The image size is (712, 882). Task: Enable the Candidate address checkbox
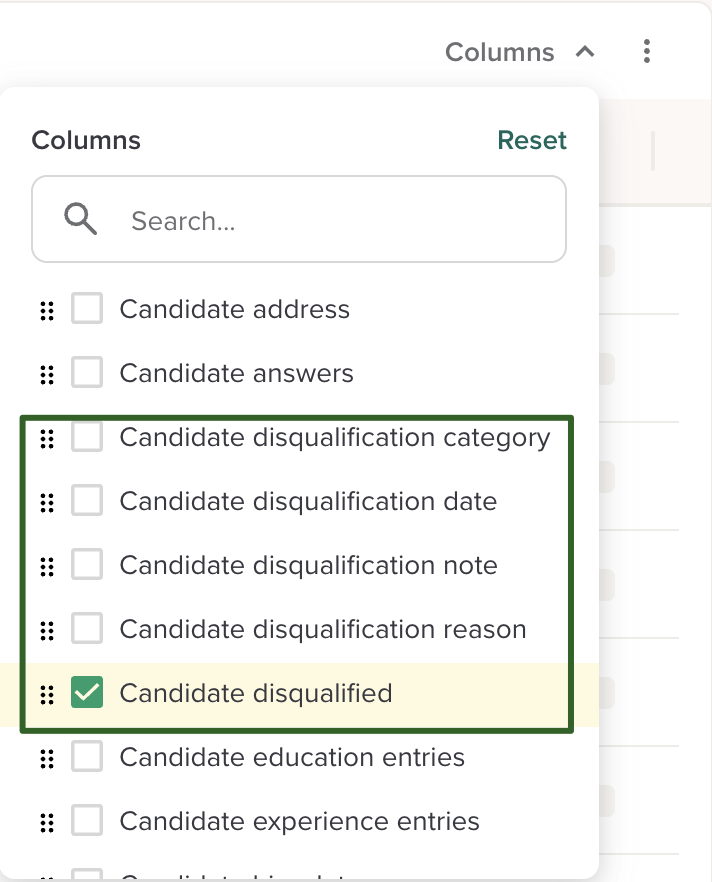pos(87,309)
